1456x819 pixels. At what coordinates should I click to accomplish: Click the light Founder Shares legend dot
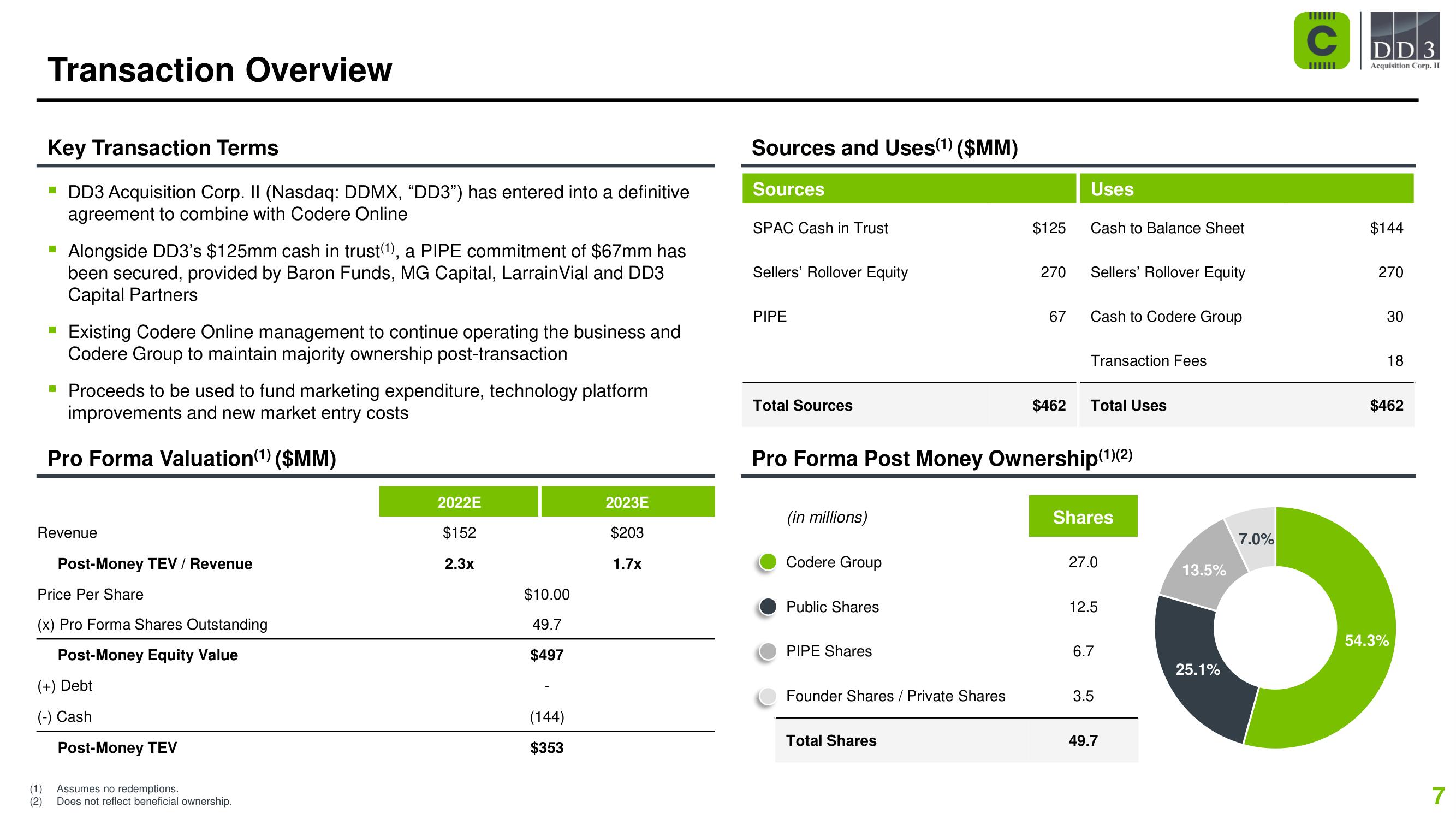768,696
